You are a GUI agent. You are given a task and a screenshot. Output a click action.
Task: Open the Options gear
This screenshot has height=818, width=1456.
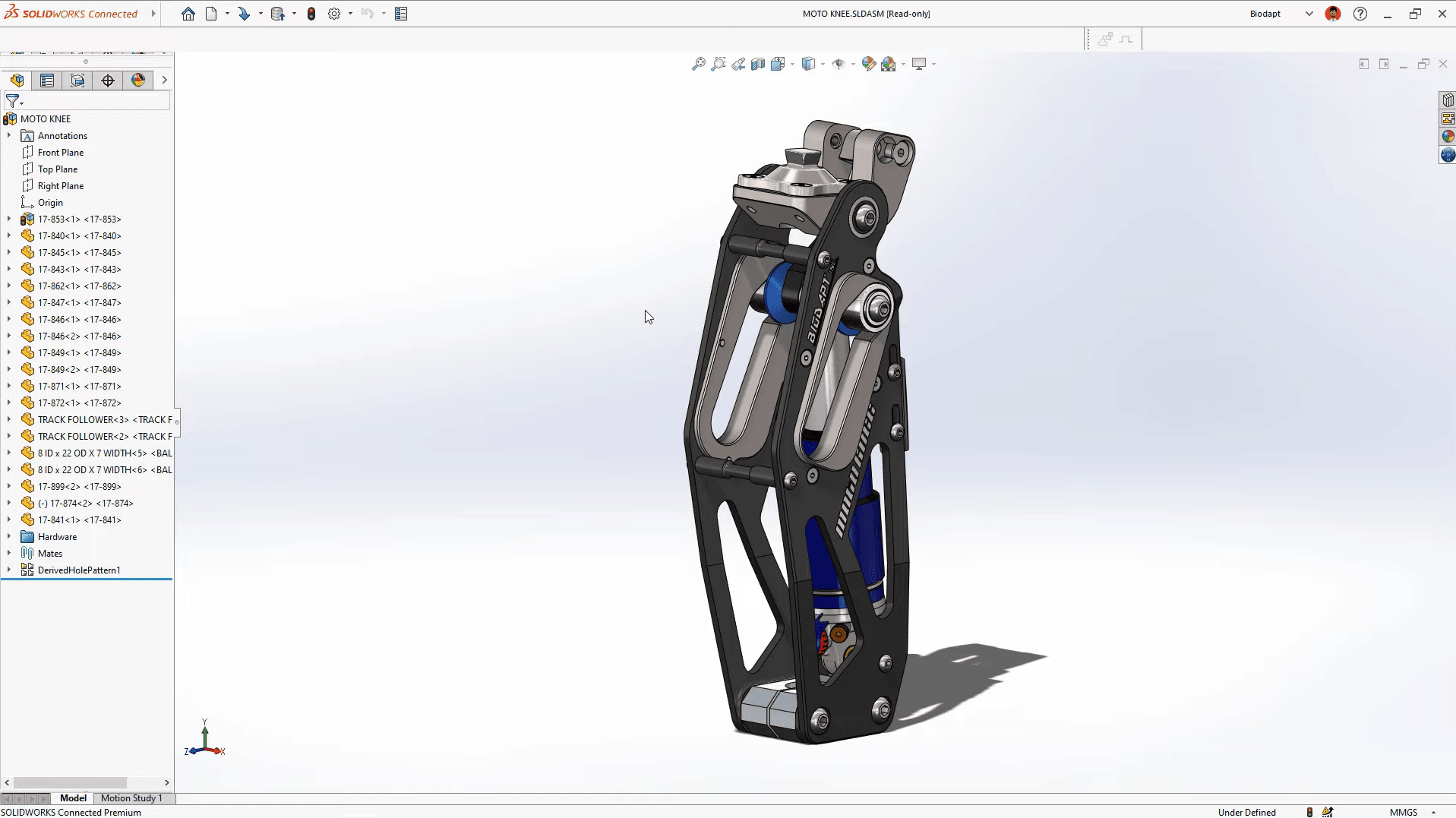point(334,14)
